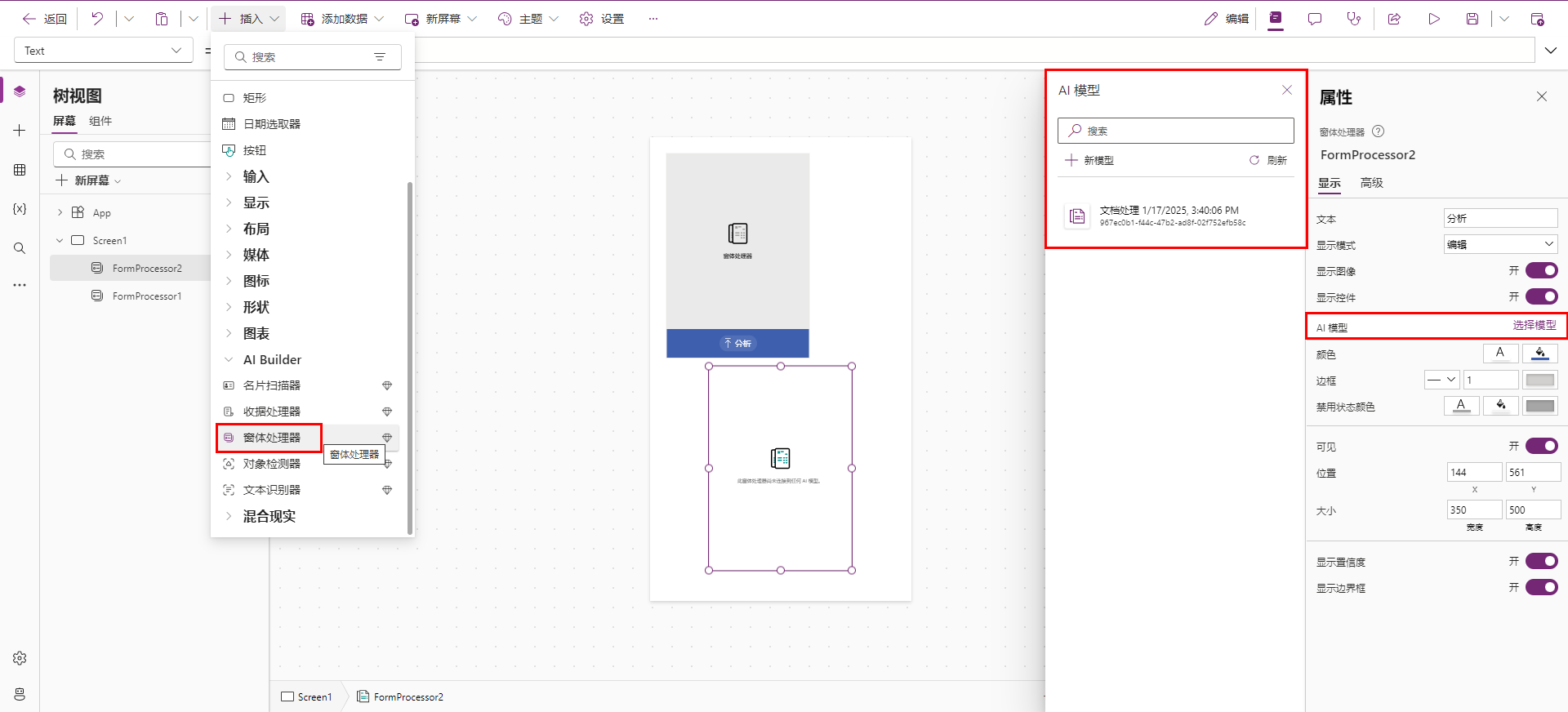The height and width of the screenshot is (712, 1568).
Task: Click the refresh button in AI model panel
Action: pyautogui.click(x=1268, y=160)
